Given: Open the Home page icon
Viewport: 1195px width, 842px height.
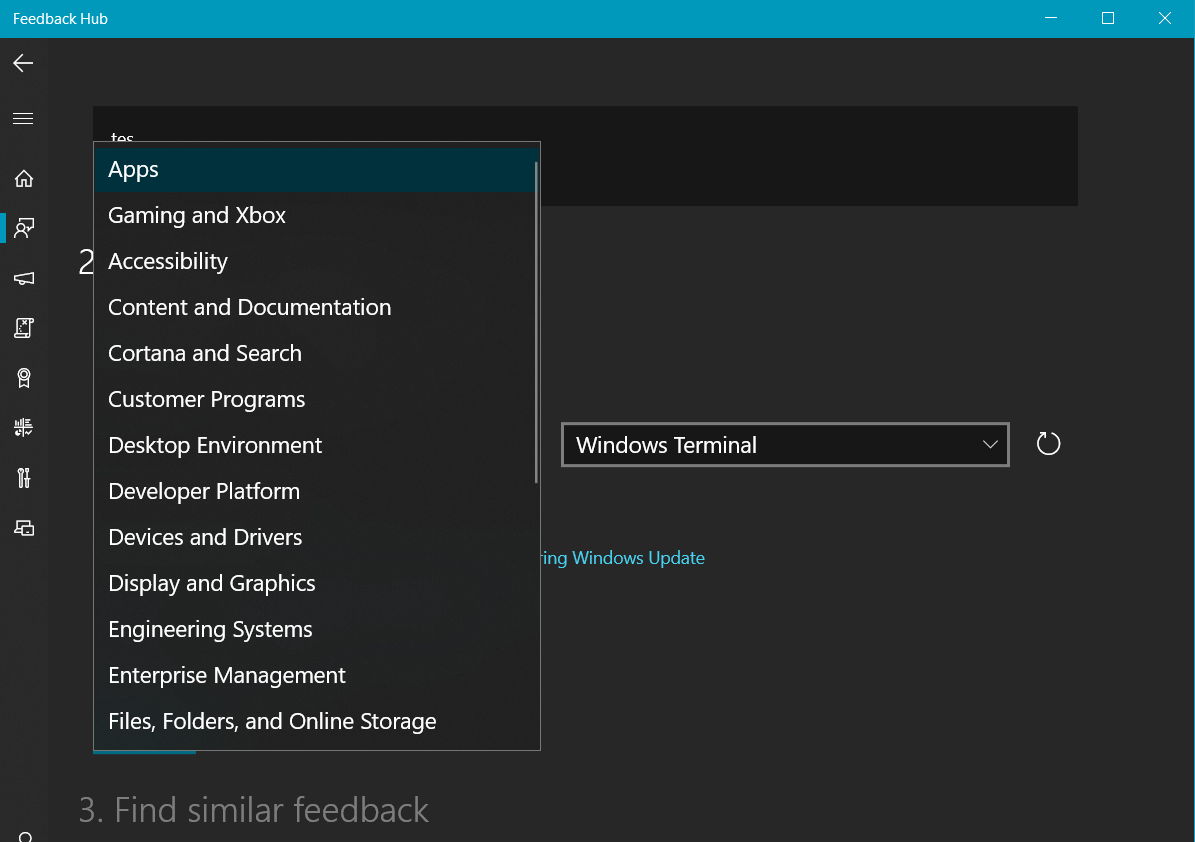Looking at the screenshot, I should click(24, 178).
